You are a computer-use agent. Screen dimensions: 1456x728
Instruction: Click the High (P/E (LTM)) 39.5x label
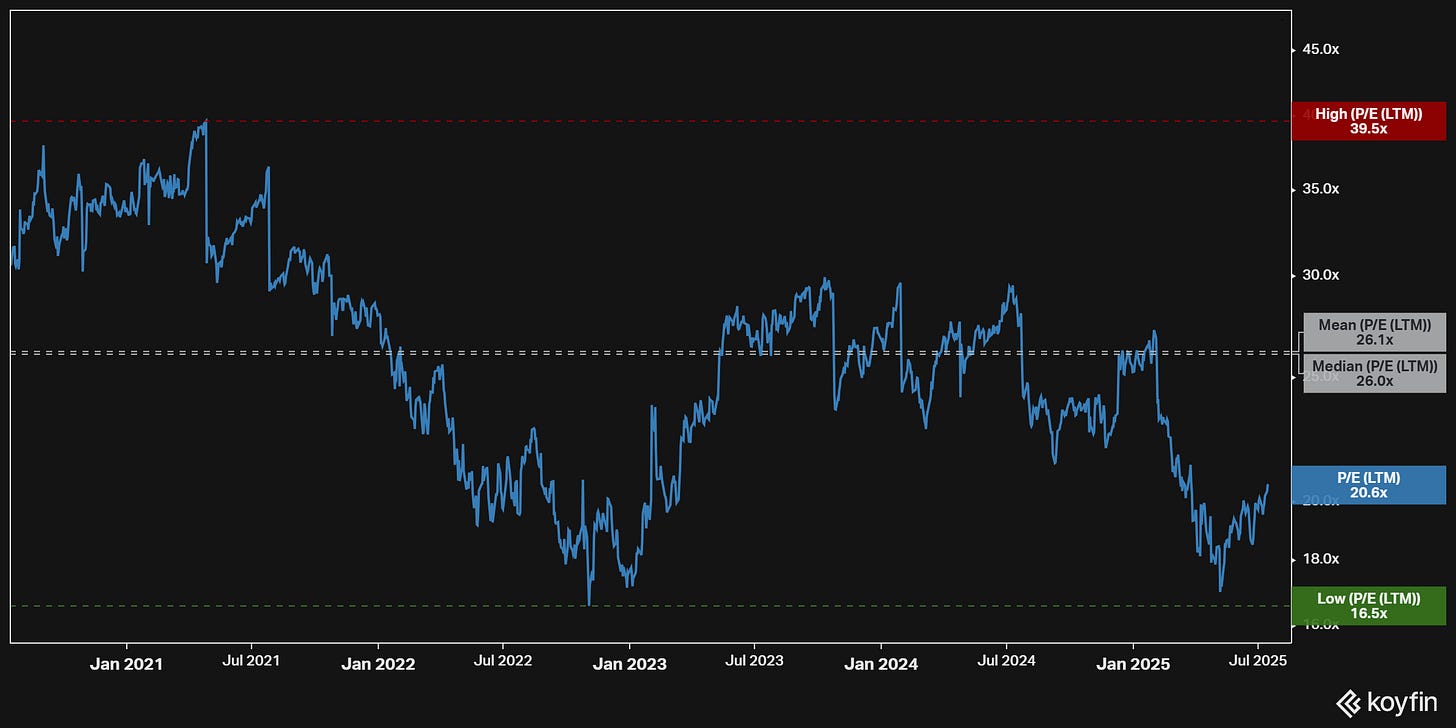point(1368,121)
